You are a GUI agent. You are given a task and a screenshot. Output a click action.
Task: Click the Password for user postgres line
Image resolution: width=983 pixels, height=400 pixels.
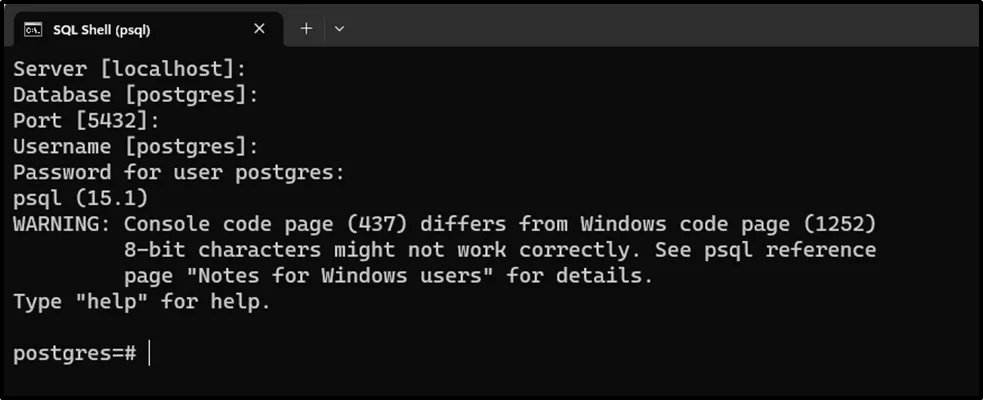(178, 172)
